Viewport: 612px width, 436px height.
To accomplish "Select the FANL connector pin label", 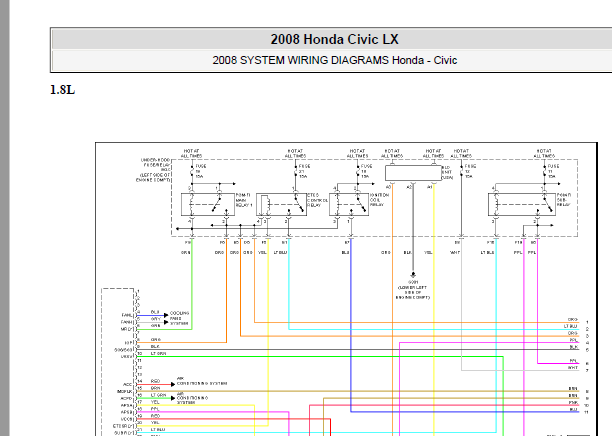I will (127, 315).
